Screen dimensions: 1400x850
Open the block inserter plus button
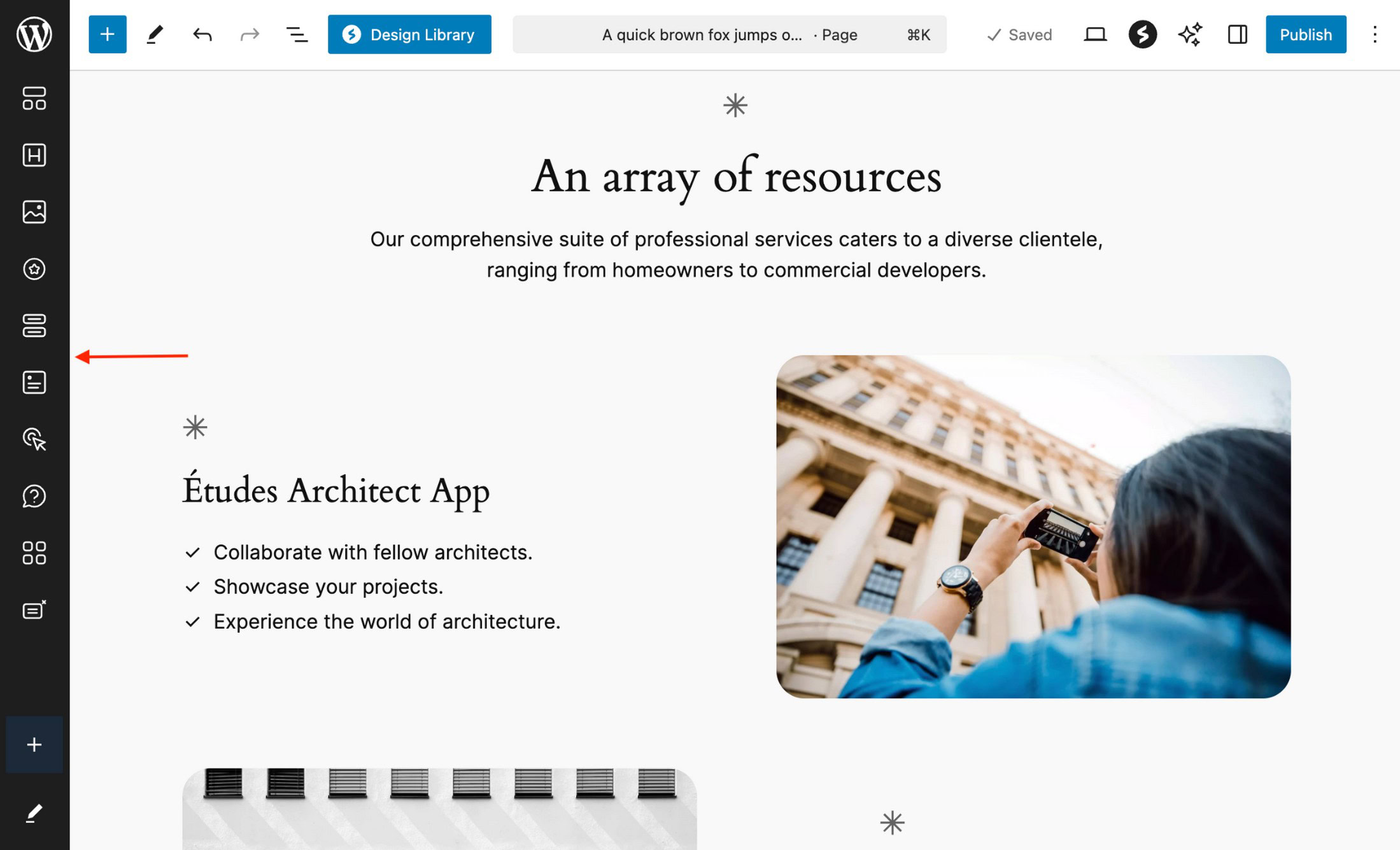107,34
